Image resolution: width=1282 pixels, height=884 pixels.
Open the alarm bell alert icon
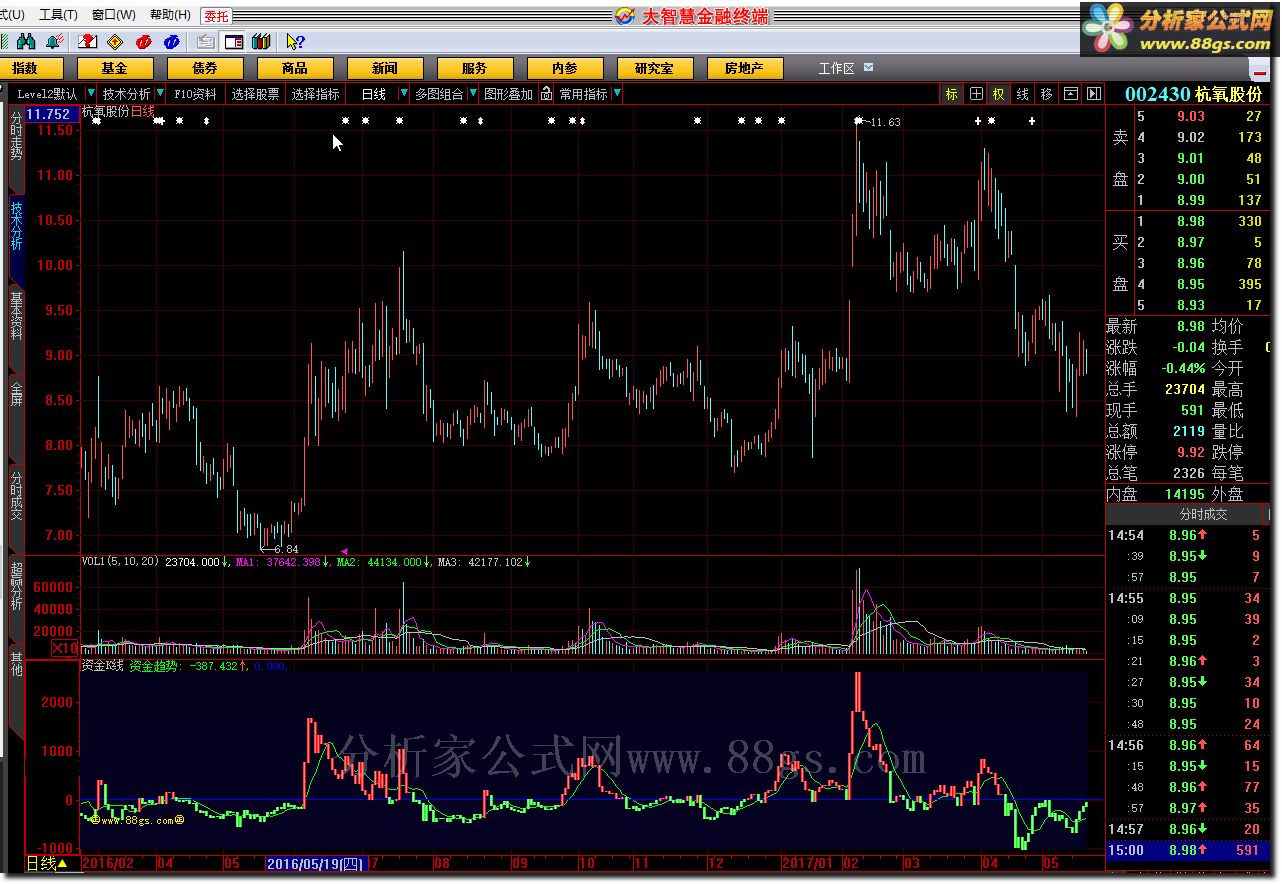point(54,41)
